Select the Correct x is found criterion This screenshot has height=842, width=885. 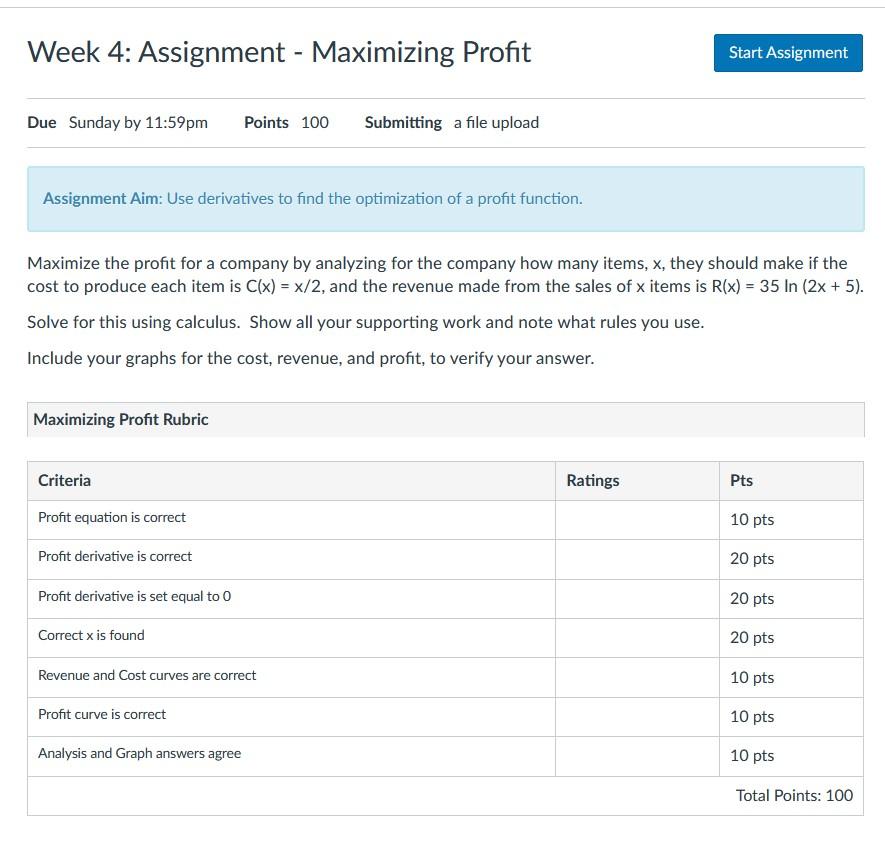[x=91, y=635]
